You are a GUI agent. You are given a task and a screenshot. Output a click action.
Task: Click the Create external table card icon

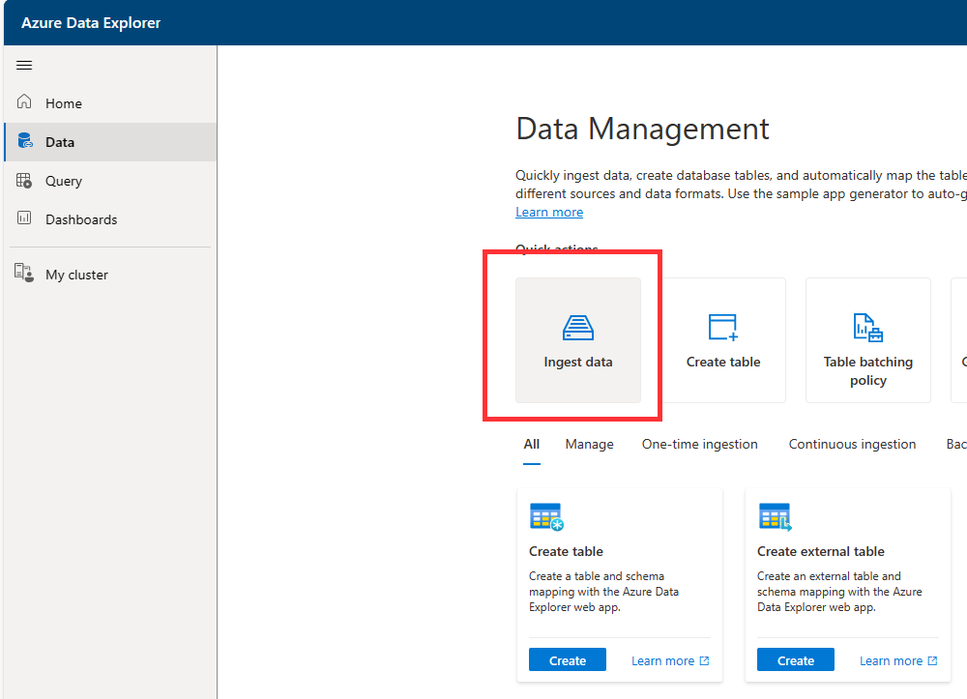[x=775, y=517]
